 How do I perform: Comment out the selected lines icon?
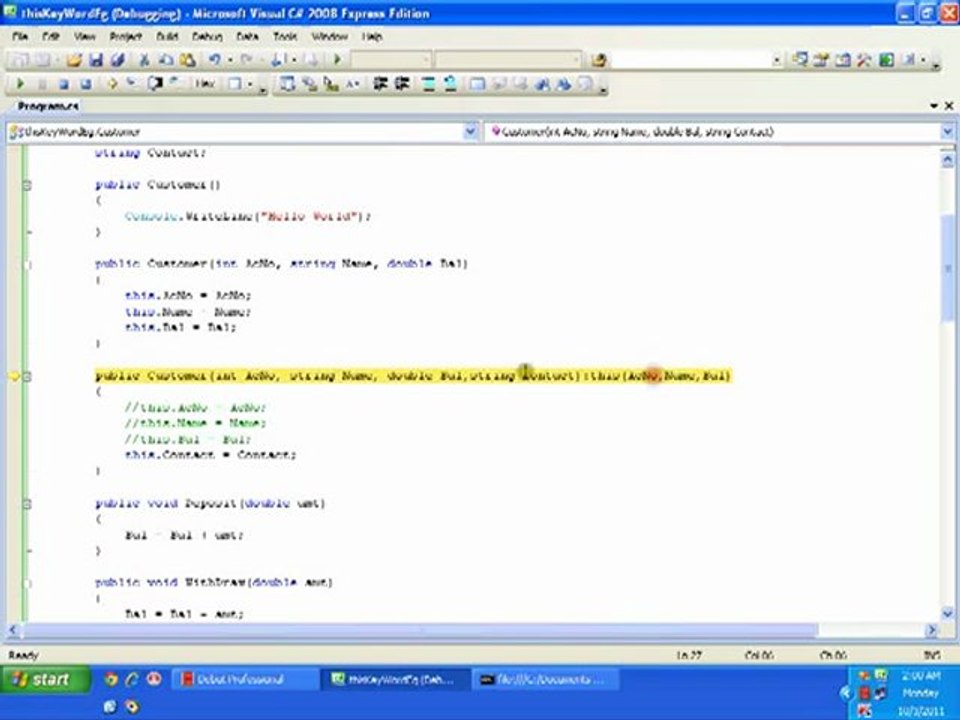click(x=429, y=84)
